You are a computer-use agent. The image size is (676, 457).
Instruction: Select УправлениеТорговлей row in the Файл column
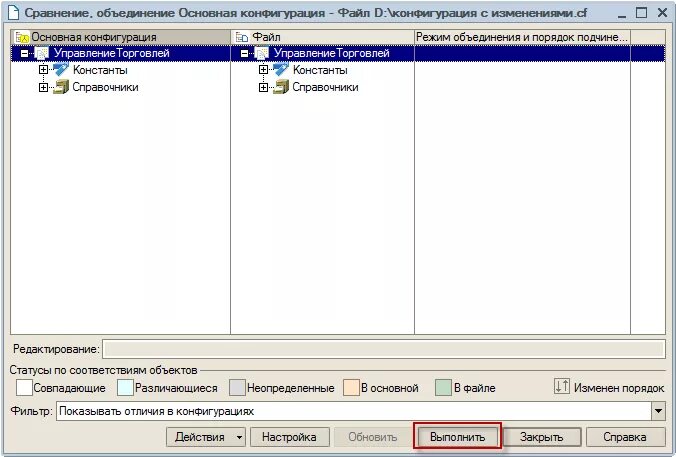click(322, 53)
